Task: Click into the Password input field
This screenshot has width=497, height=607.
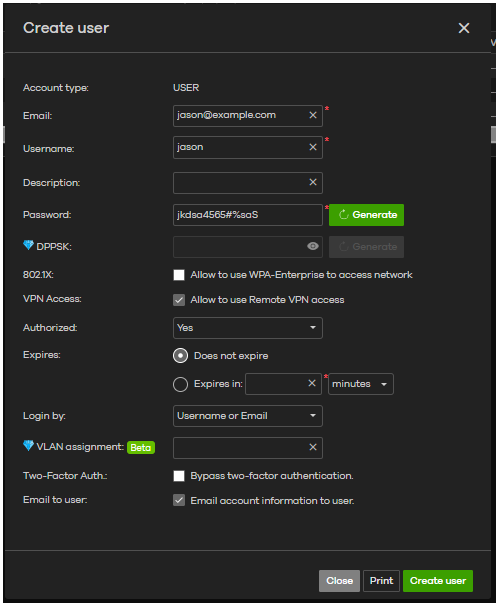Action: point(248,215)
